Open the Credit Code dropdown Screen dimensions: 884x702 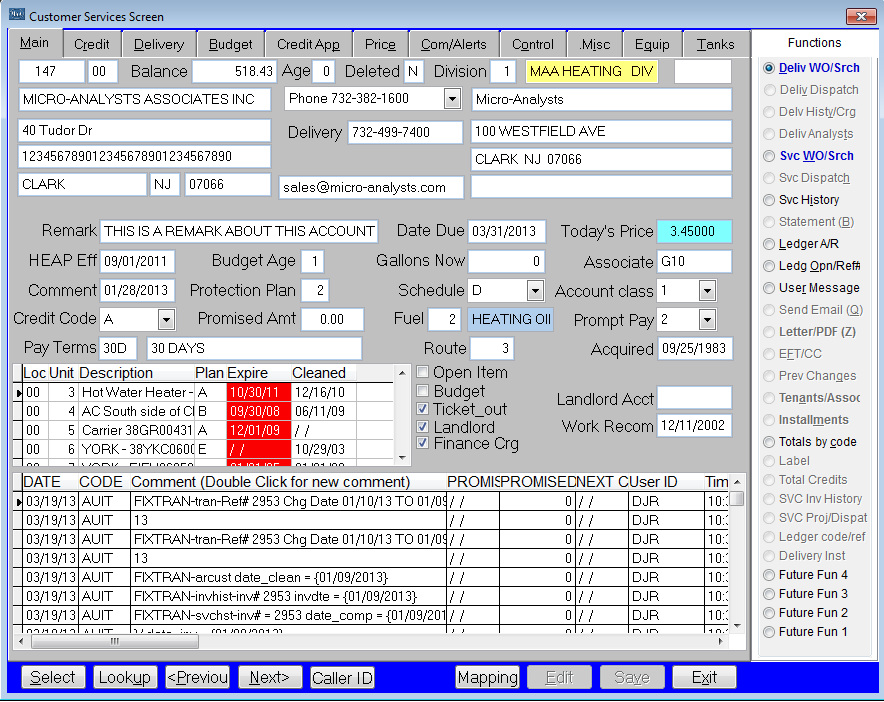tap(166, 319)
